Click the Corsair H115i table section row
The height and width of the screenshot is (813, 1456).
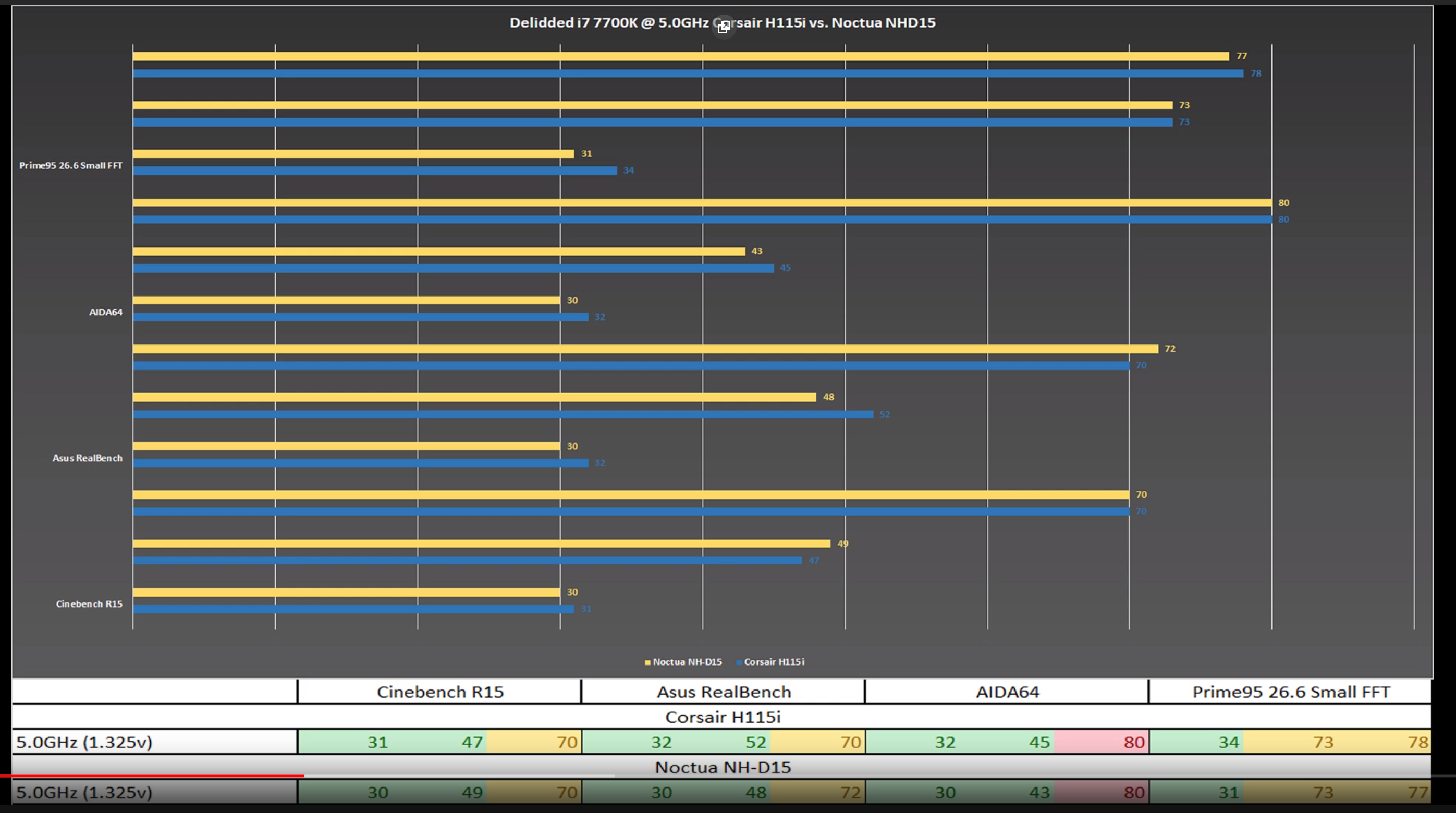coord(723,717)
